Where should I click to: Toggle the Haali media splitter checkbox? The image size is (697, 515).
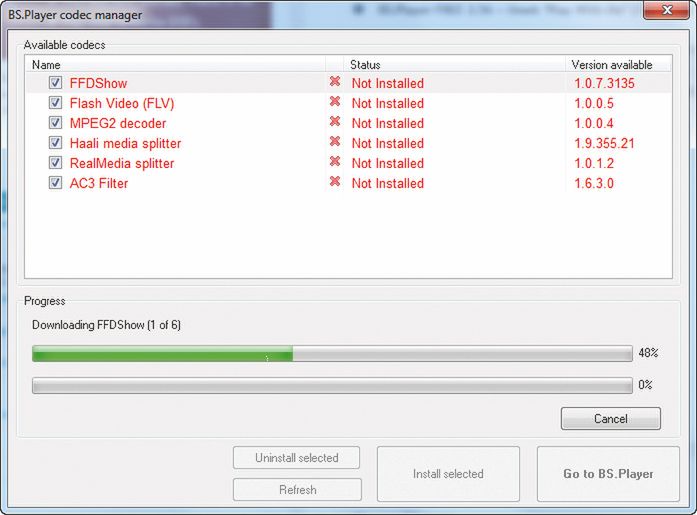click(55, 143)
